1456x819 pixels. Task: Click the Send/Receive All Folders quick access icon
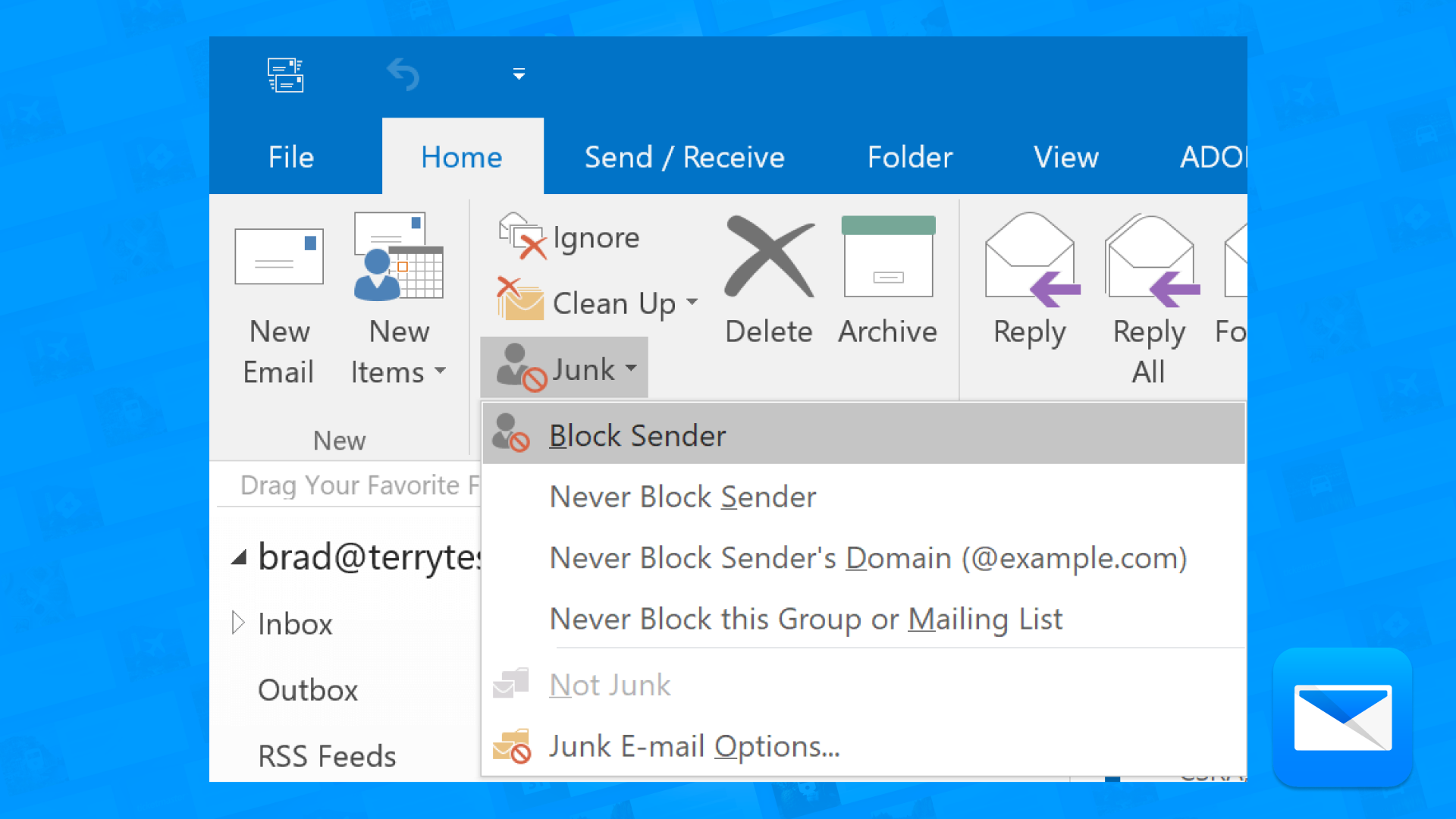tap(285, 75)
